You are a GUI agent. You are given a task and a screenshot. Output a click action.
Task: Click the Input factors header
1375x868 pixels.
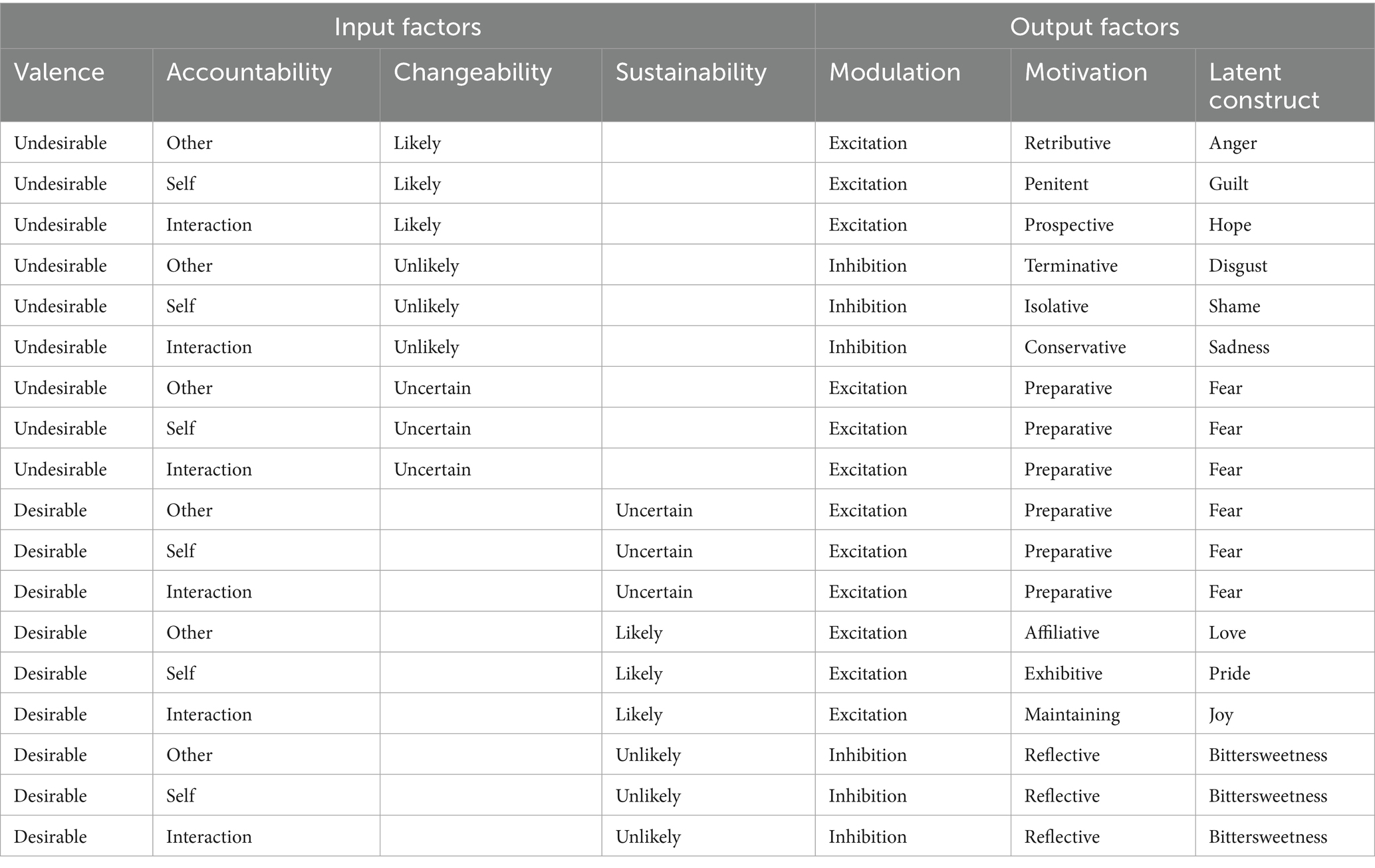pyautogui.click(x=407, y=27)
